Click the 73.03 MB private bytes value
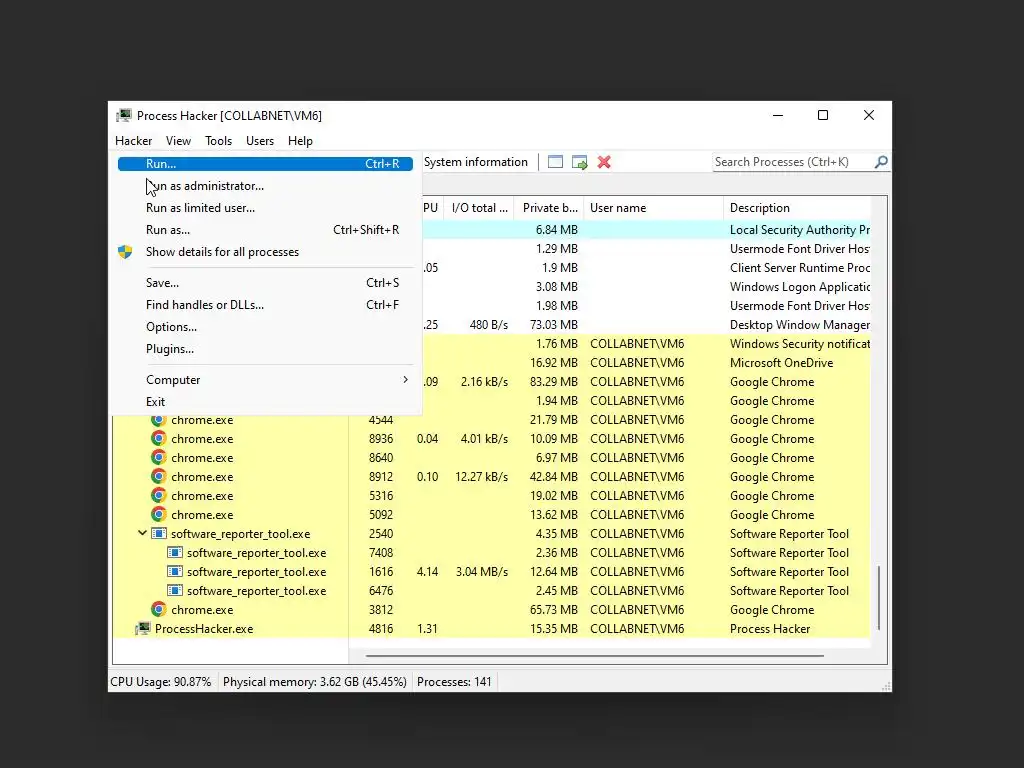 pos(554,325)
